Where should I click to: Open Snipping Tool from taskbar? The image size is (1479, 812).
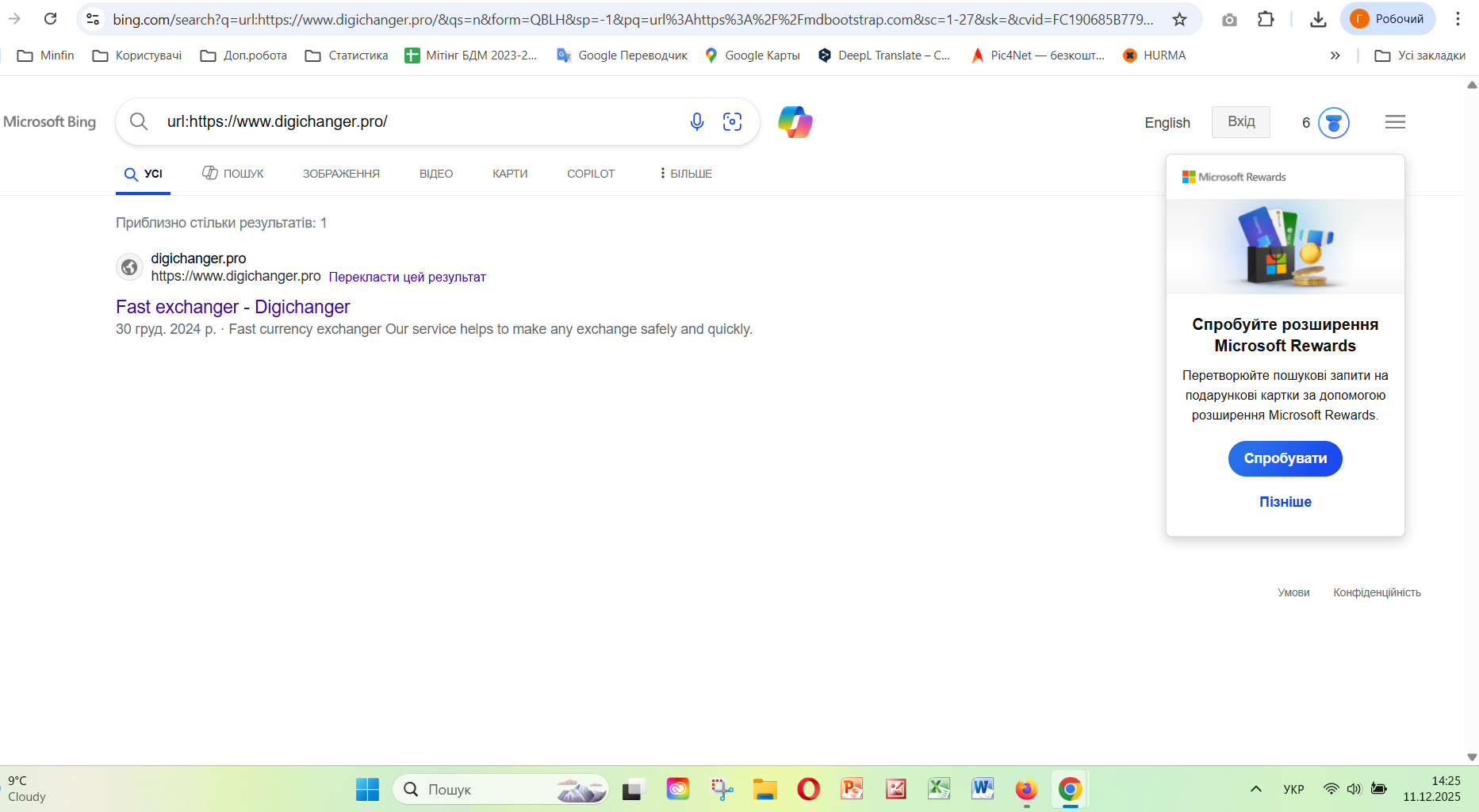(x=722, y=789)
